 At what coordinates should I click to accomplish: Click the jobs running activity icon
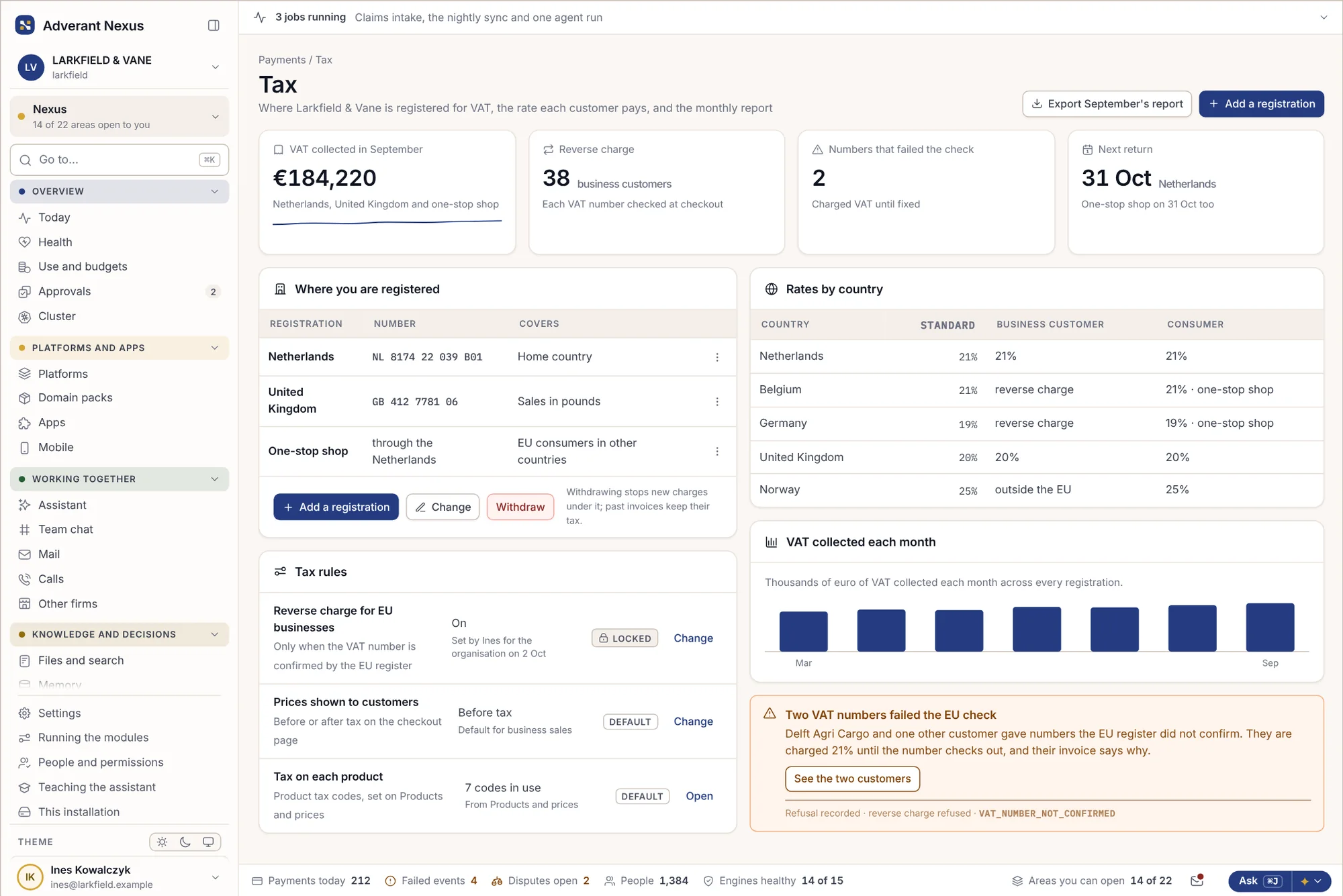pyautogui.click(x=260, y=17)
